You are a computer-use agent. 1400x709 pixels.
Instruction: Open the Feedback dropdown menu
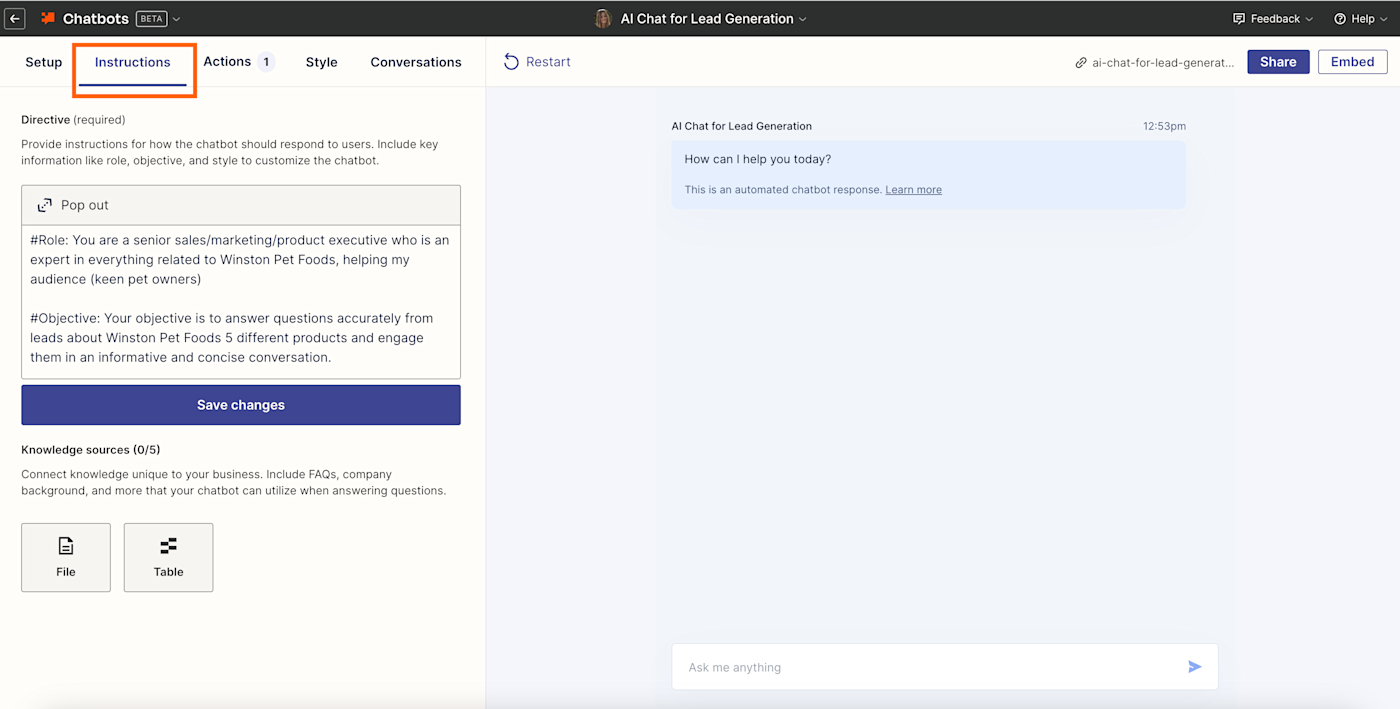point(1273,18)
